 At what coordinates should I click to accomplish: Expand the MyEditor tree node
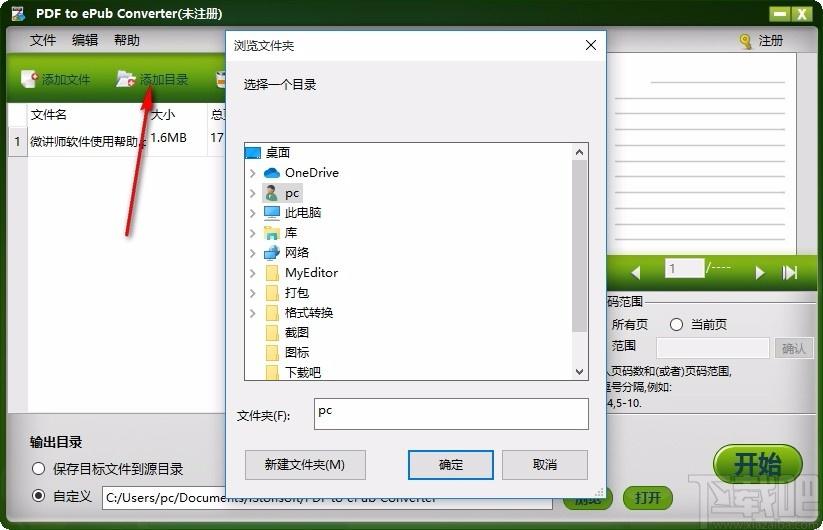(252, 273)
